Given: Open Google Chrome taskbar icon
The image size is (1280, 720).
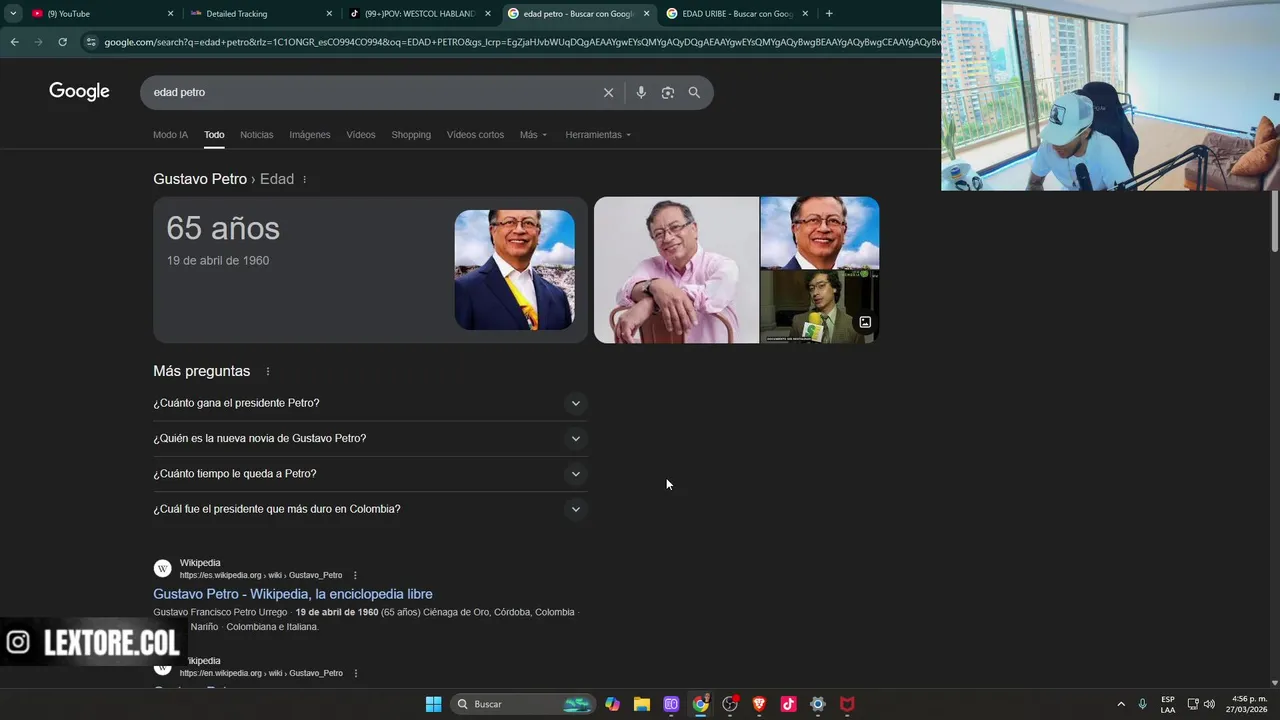Looking at the screenshot, I should click(x=701, y=704).
